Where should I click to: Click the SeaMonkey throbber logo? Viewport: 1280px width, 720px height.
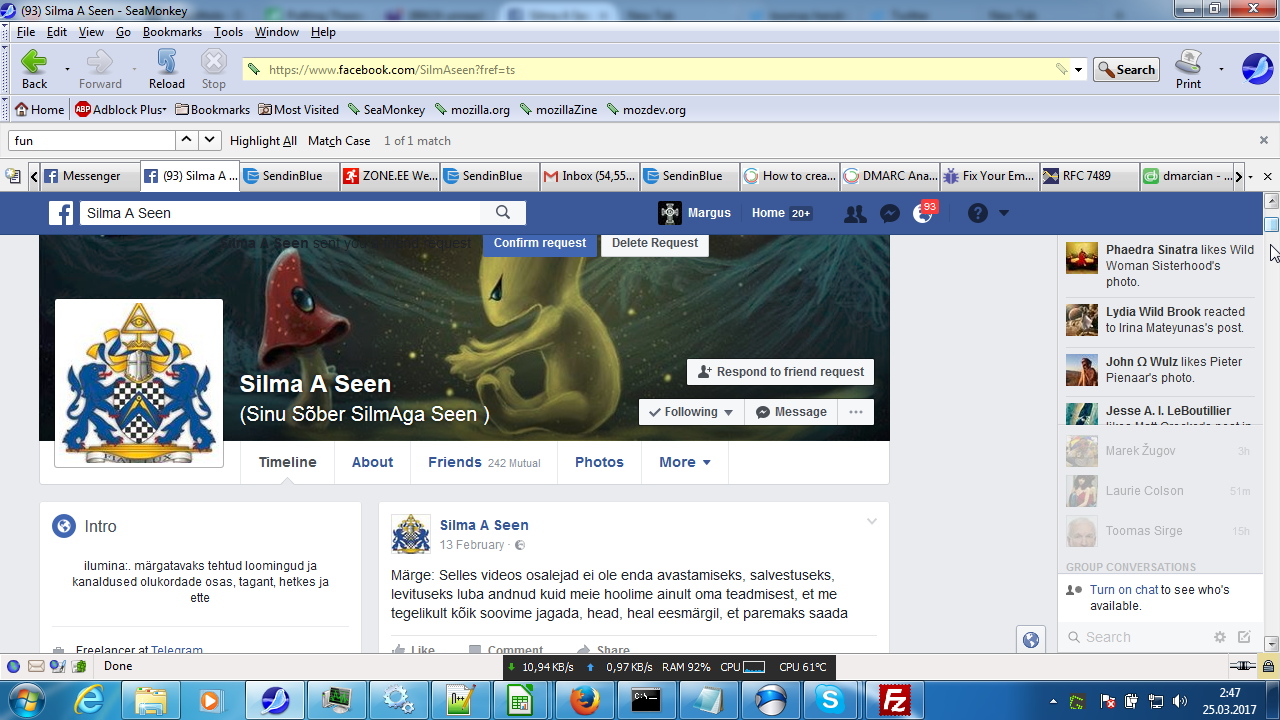click(x=1257, y=69)
